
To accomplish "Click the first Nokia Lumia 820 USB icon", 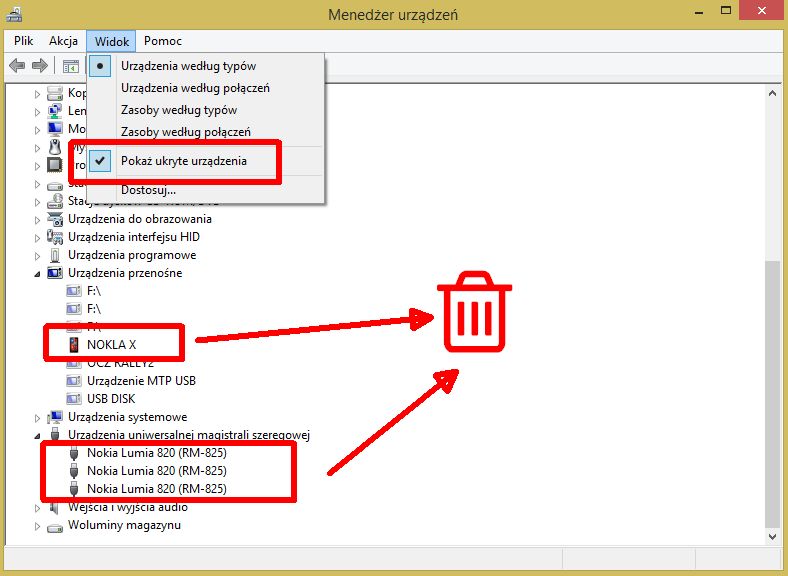I will (x=74, y=453).
